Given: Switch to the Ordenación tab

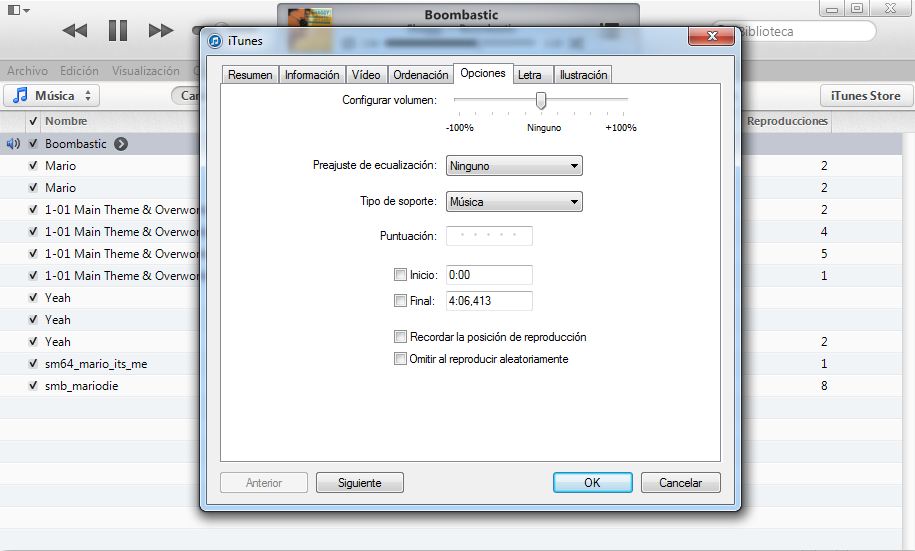Looking at the screenshot, I should pos(420,75).
